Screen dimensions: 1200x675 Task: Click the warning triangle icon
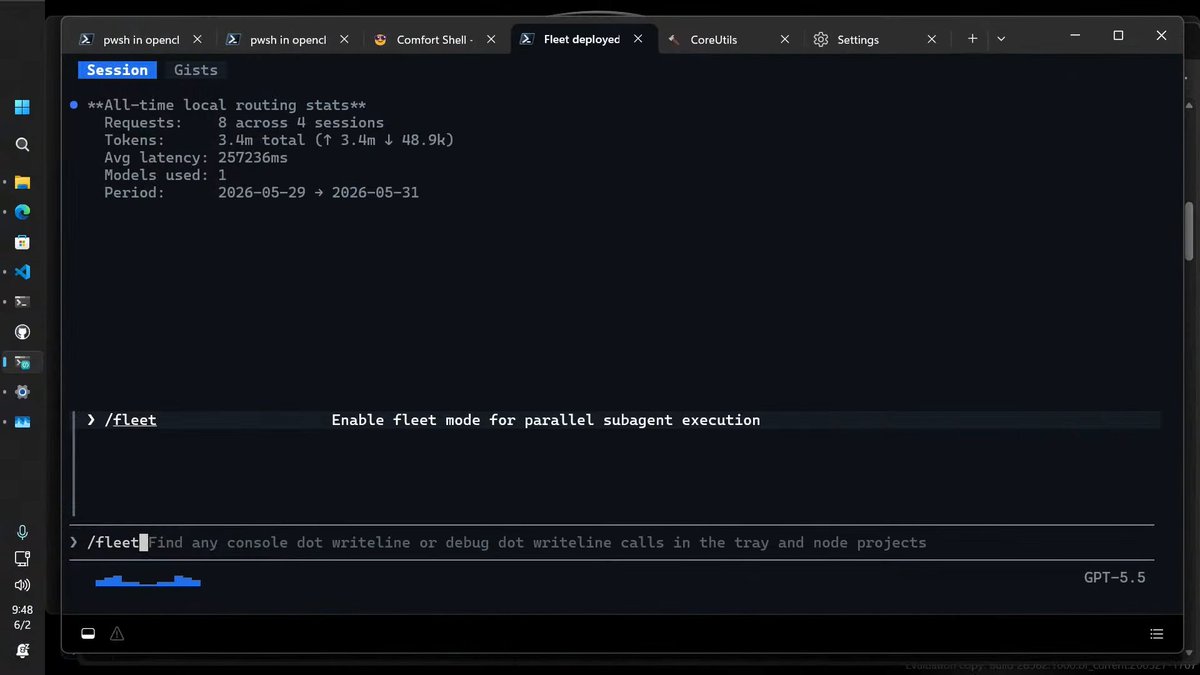click(117, 633)
